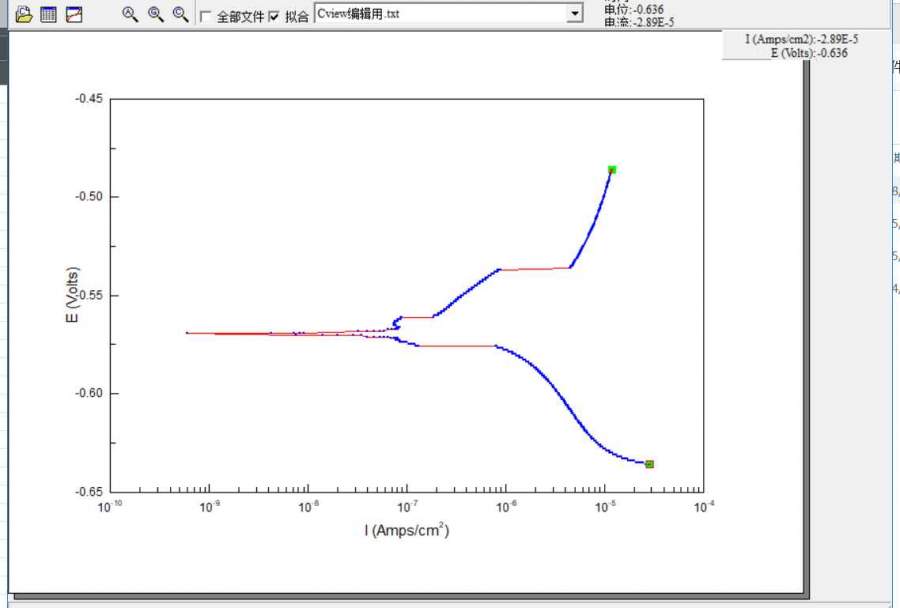Screen dimensions: 900x608
Task: Click the 10⁻⁹ x-axis tick label
Action: (x=209, y=507)
